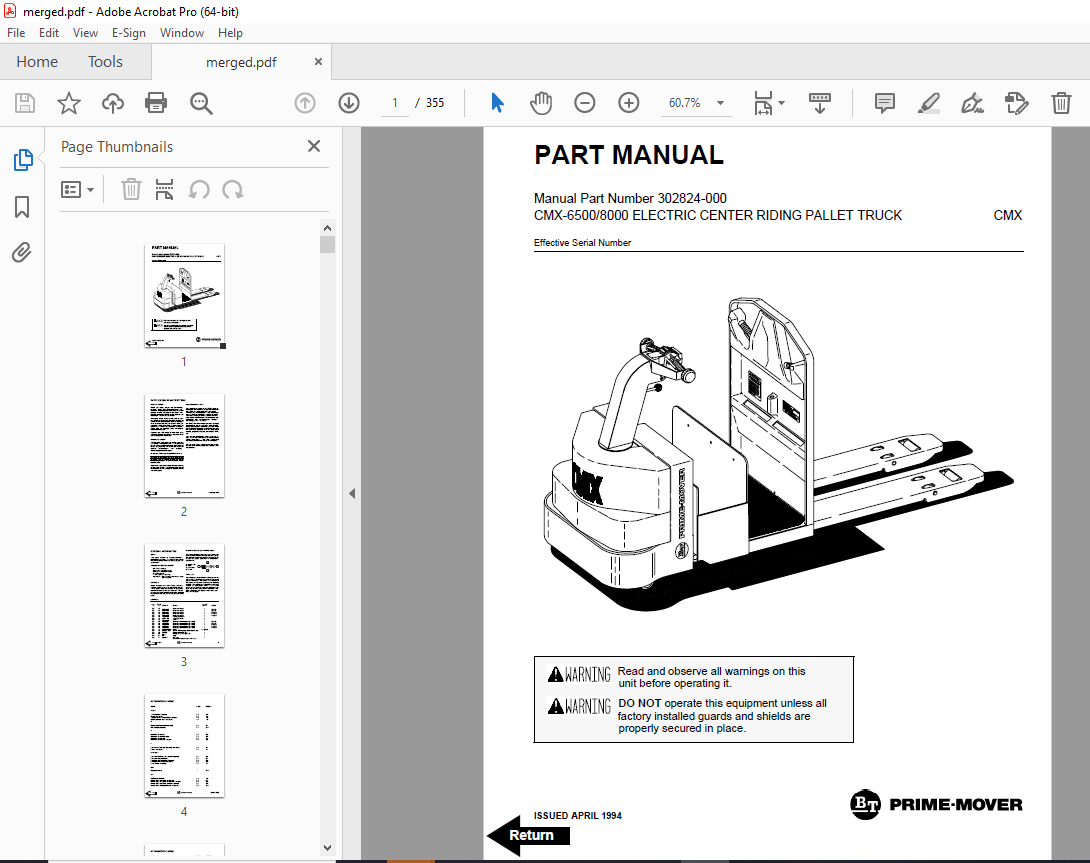
Task: Open the File menu
Action: pos(16,33)
